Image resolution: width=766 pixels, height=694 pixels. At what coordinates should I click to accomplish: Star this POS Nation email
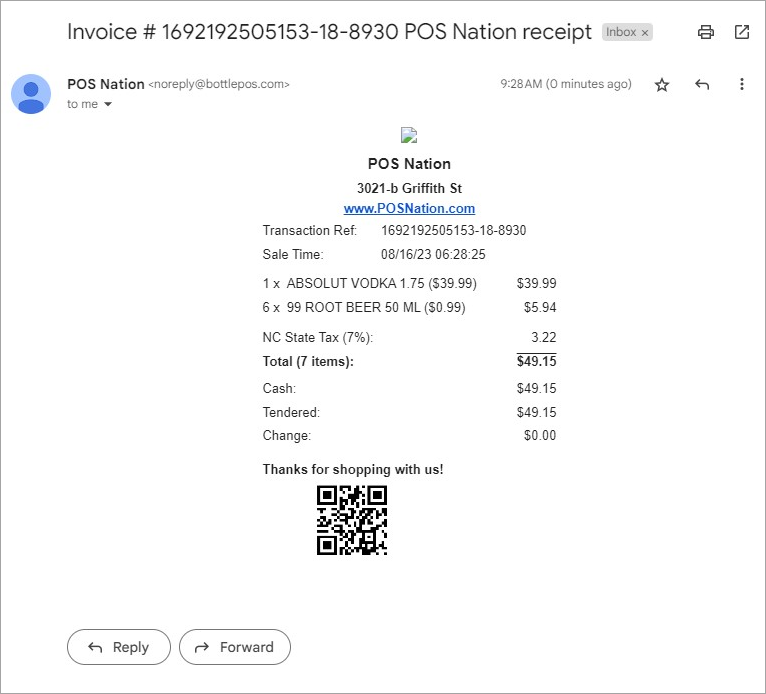coord(661,85)
